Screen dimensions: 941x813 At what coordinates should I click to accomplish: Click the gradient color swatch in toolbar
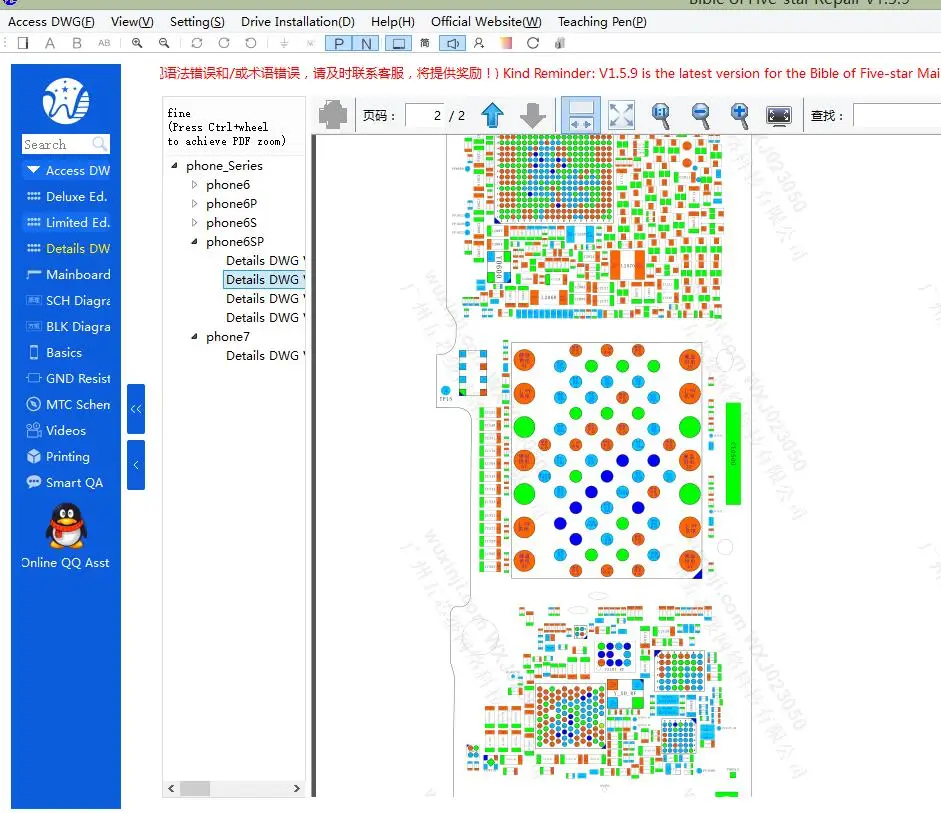[x=506, y=43]
